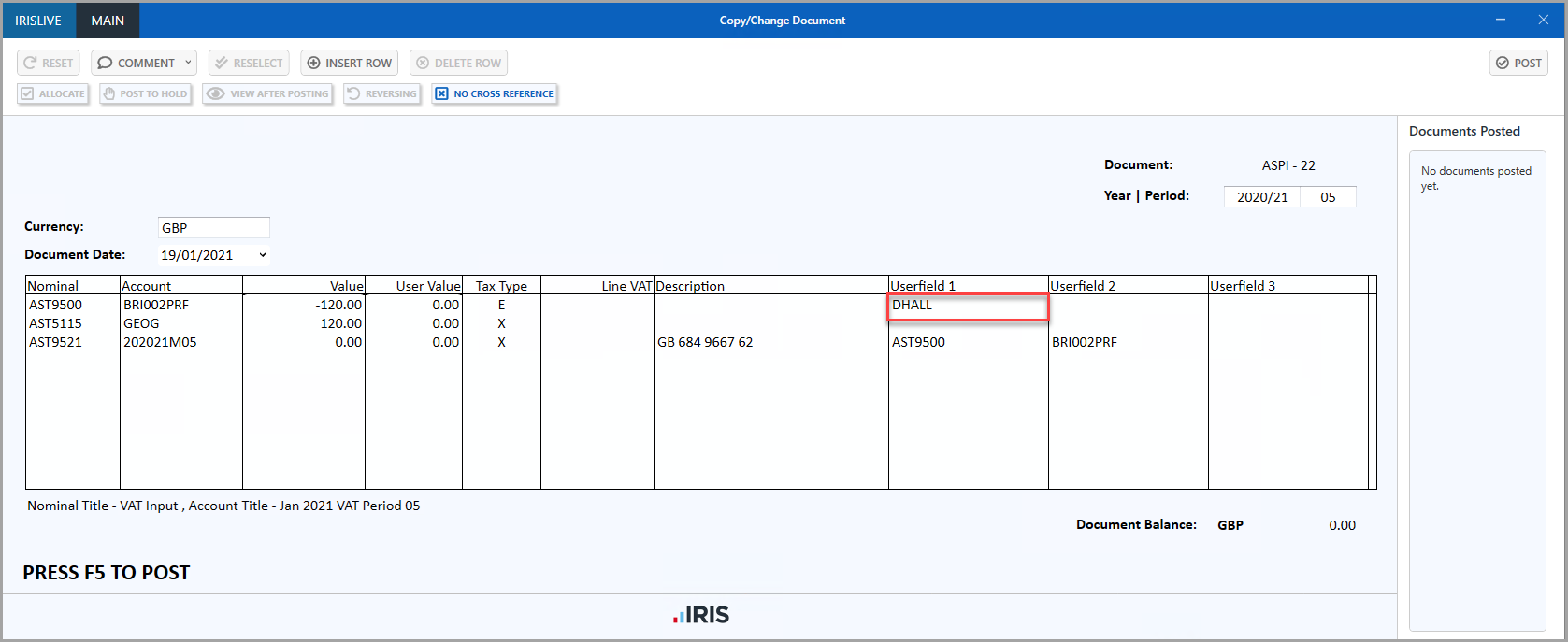The width and height of the screenshot is (1568, 642).
Task: Click the Reversing arrow icon
Action: point(353,93)
